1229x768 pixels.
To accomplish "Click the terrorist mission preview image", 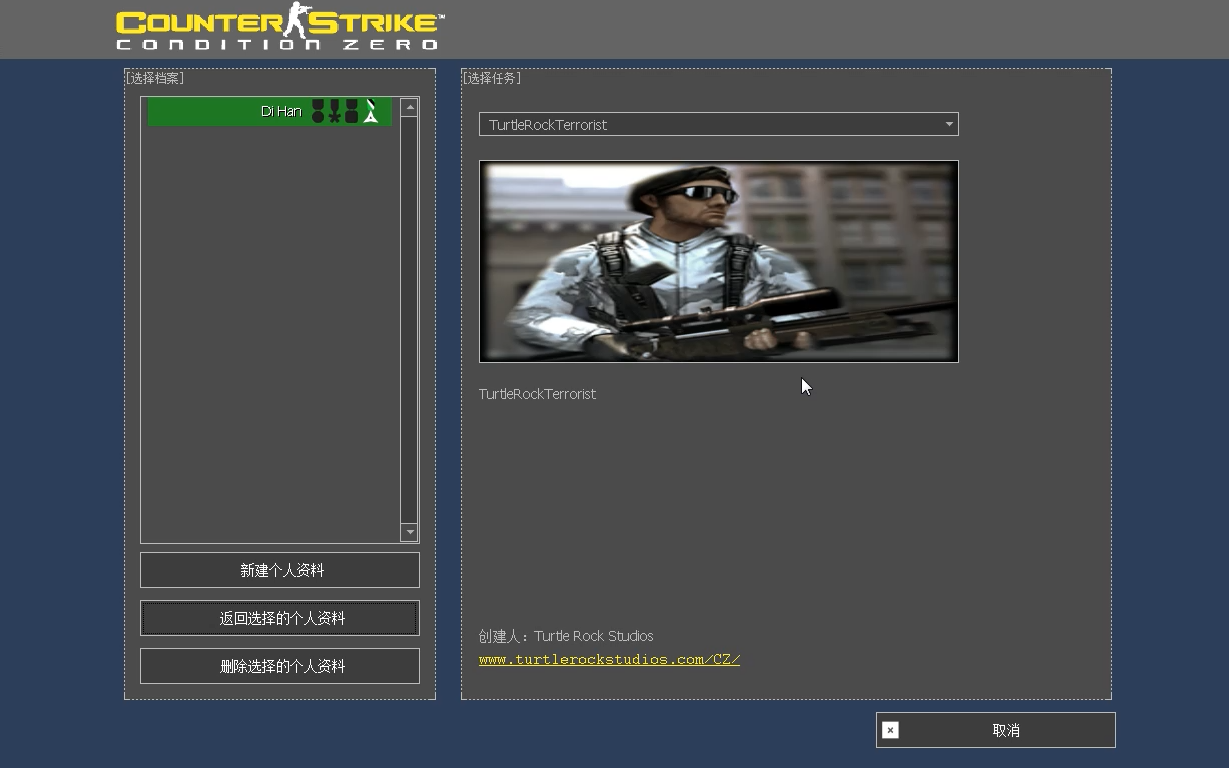I will (718, 261).
